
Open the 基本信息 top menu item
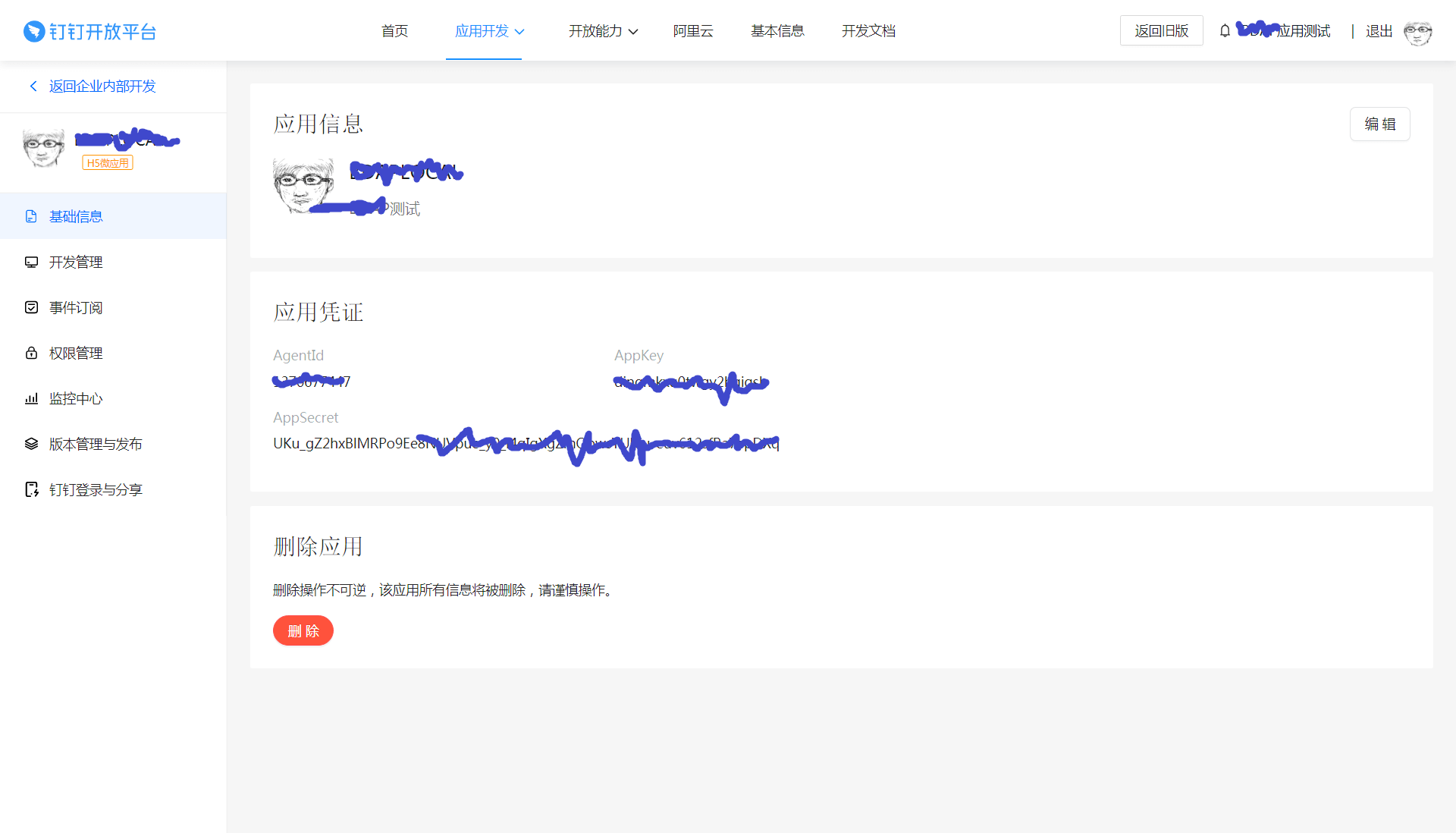point(777,31)
